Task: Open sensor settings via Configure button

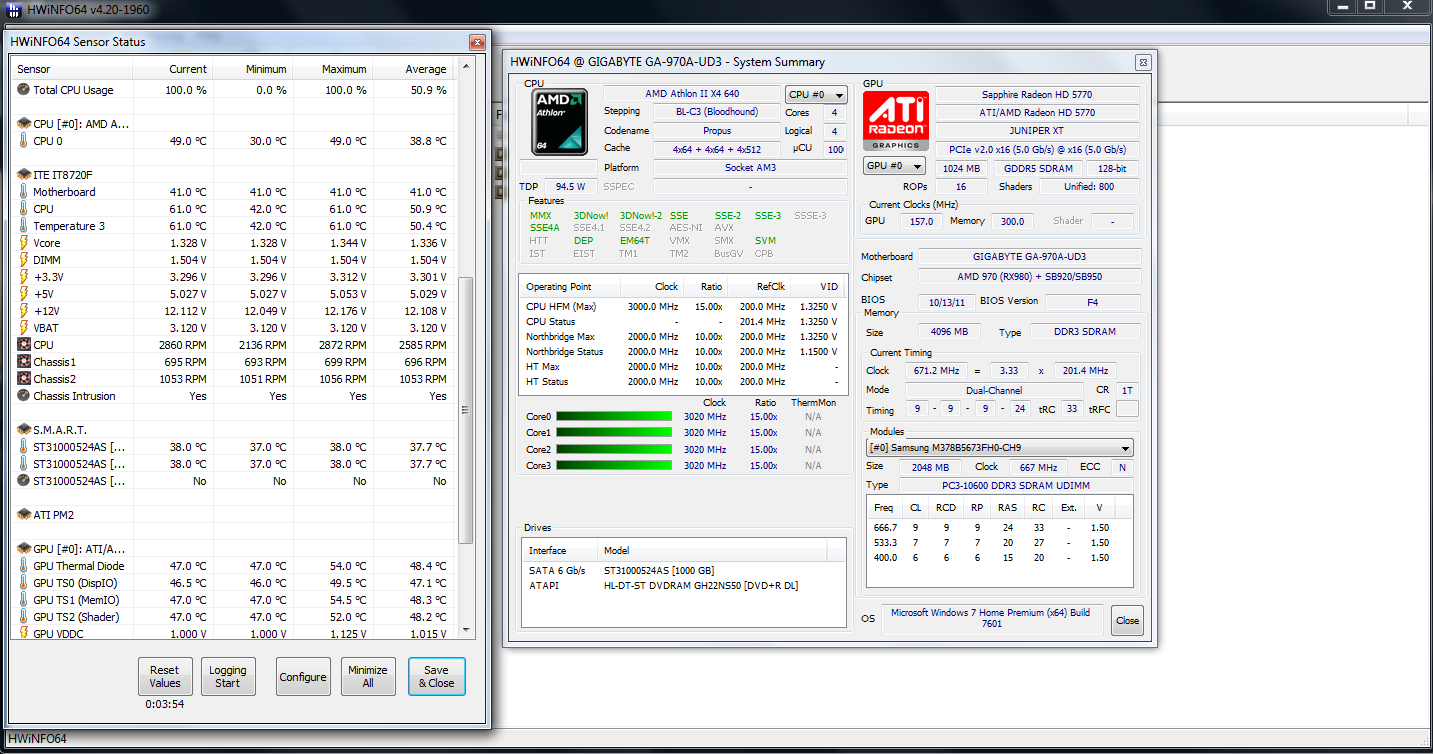Action: click(303, 676)
